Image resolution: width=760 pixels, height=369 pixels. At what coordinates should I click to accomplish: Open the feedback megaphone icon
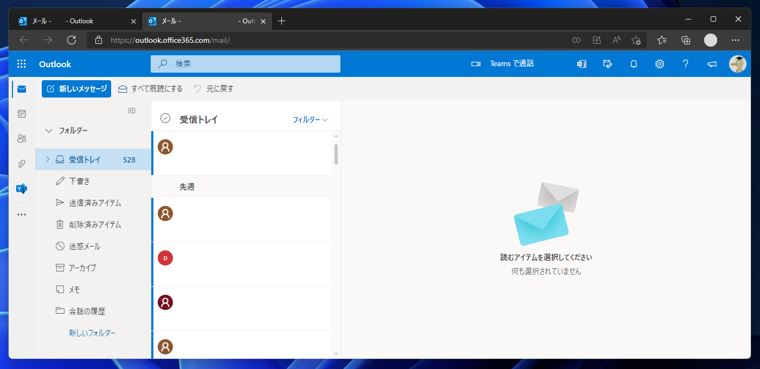712,64
